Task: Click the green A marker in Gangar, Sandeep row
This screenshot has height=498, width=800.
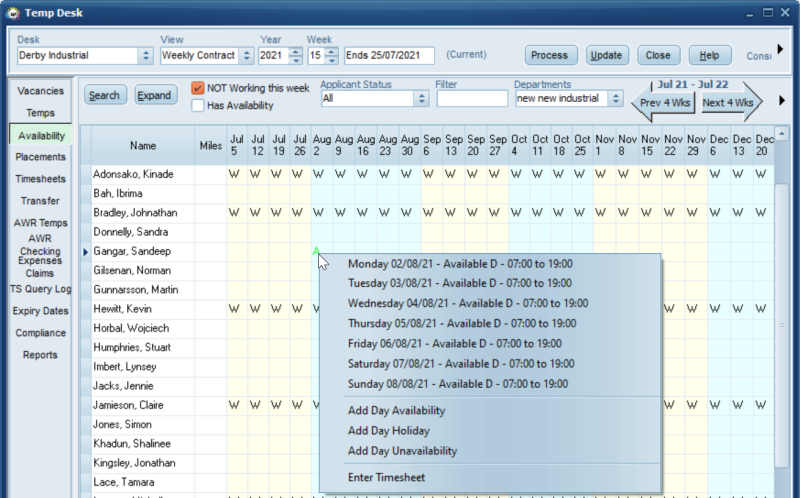Action: click(316, 251)
